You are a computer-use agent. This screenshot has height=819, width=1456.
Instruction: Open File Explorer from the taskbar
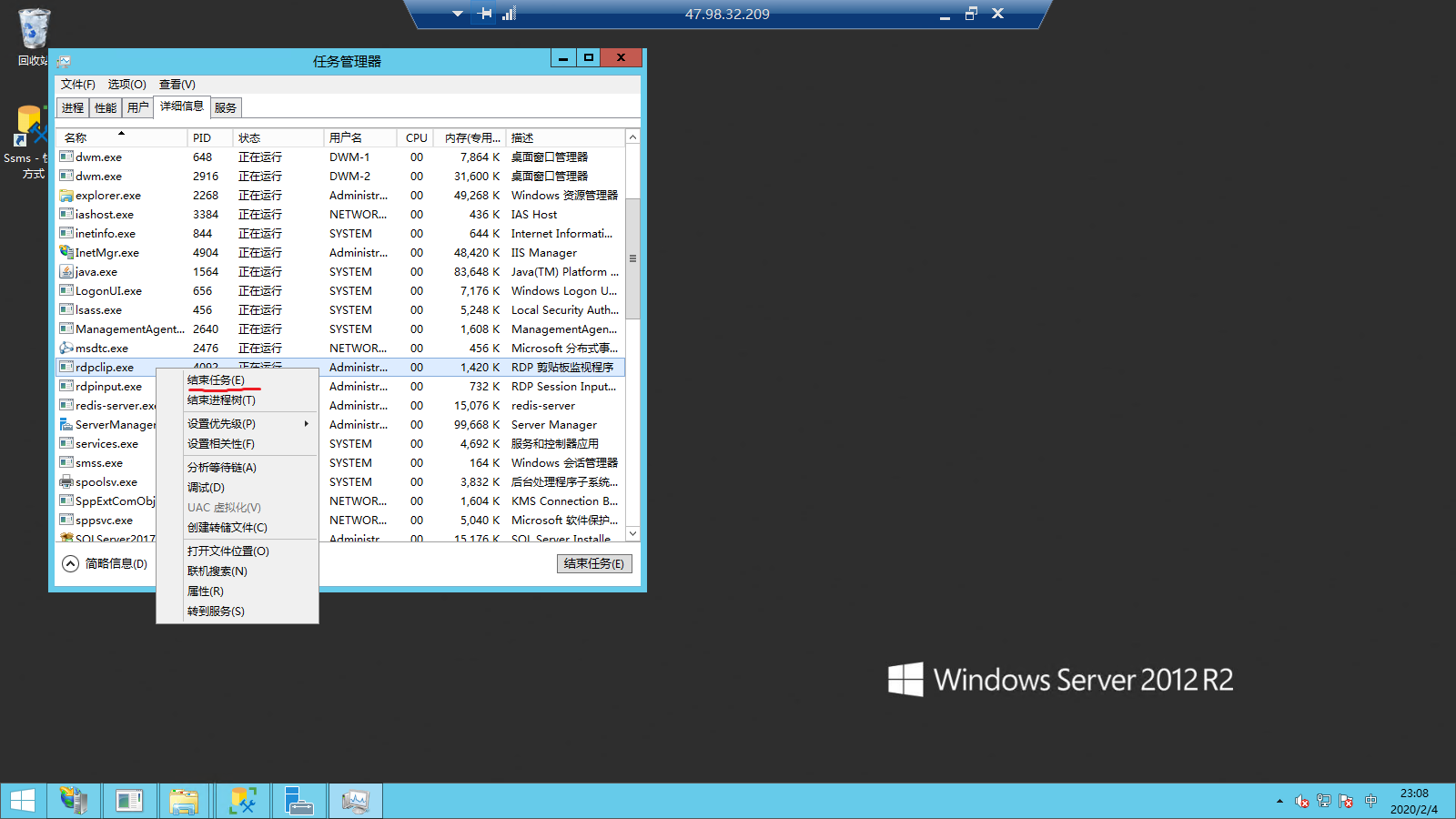[x=184, y=801]
